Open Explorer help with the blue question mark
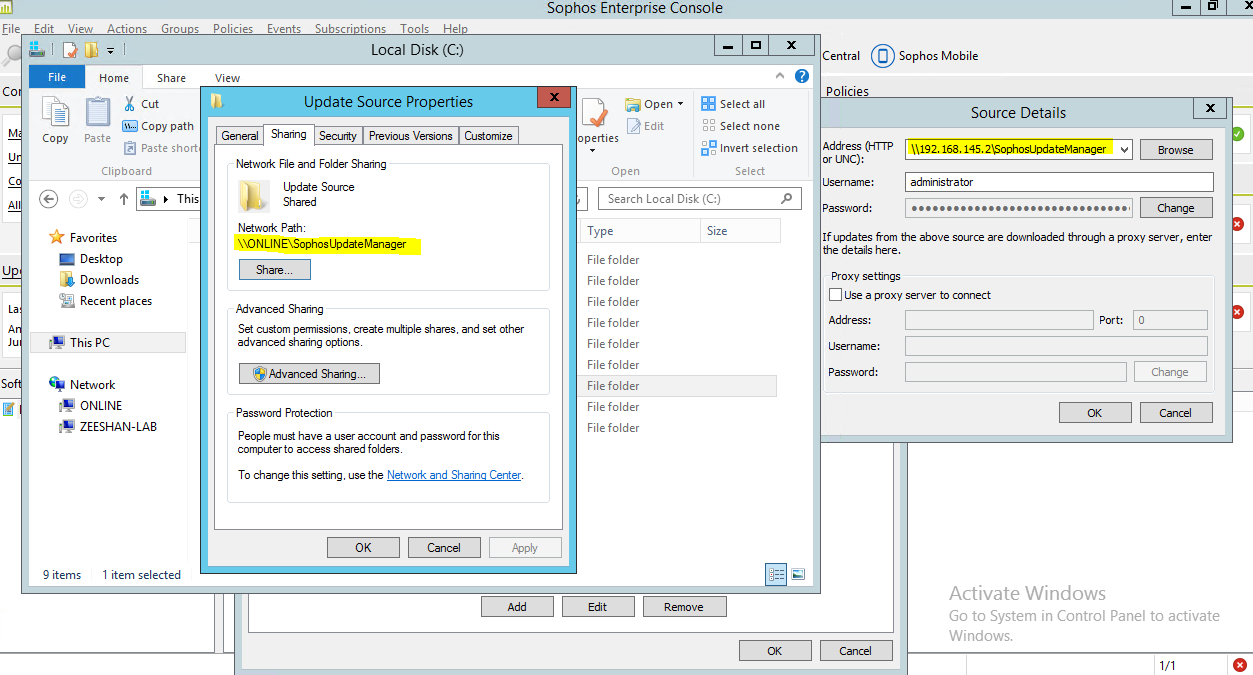 (801, 76)
